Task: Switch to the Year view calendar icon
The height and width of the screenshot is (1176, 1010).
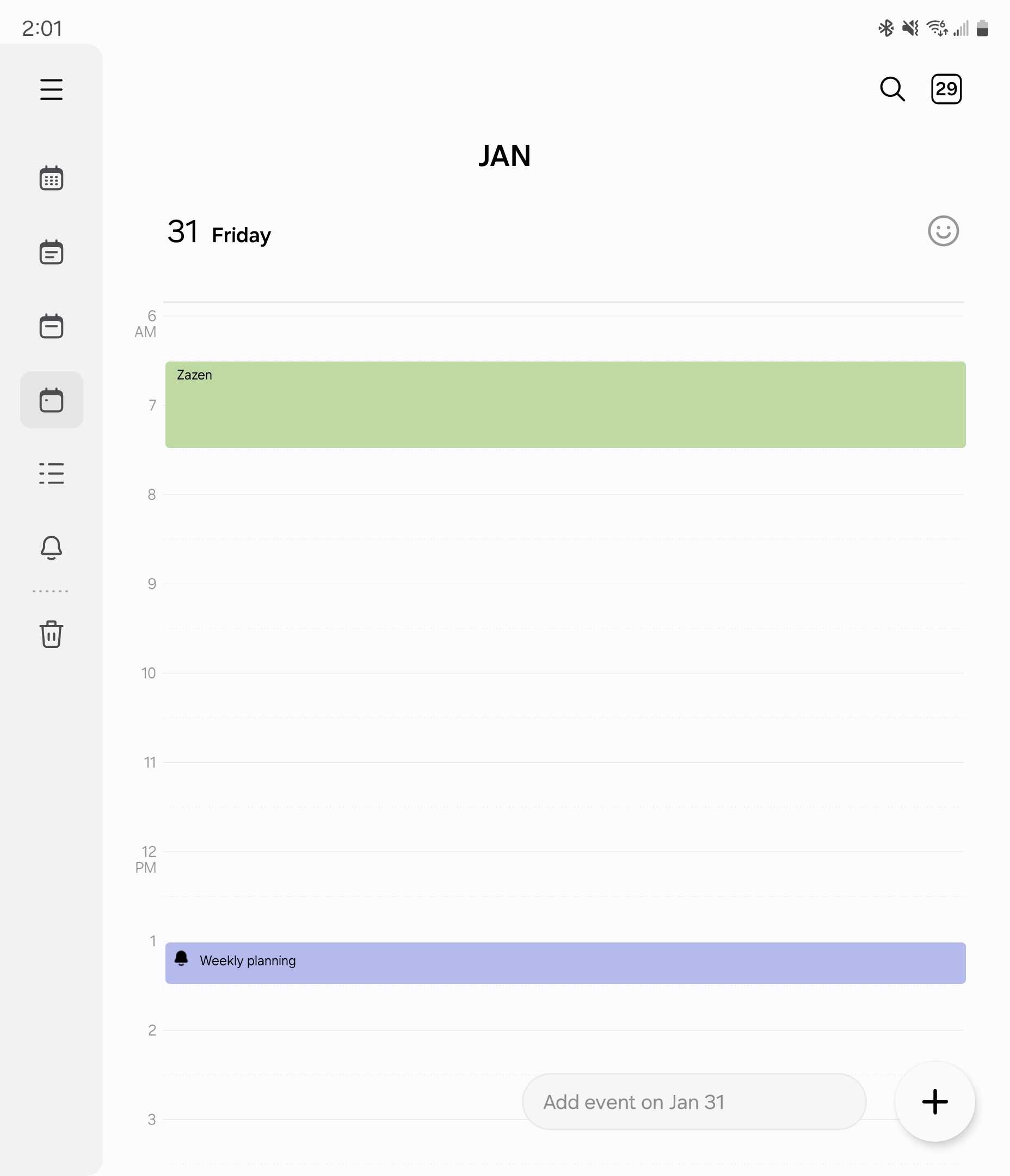Action: tap(51, 178)
